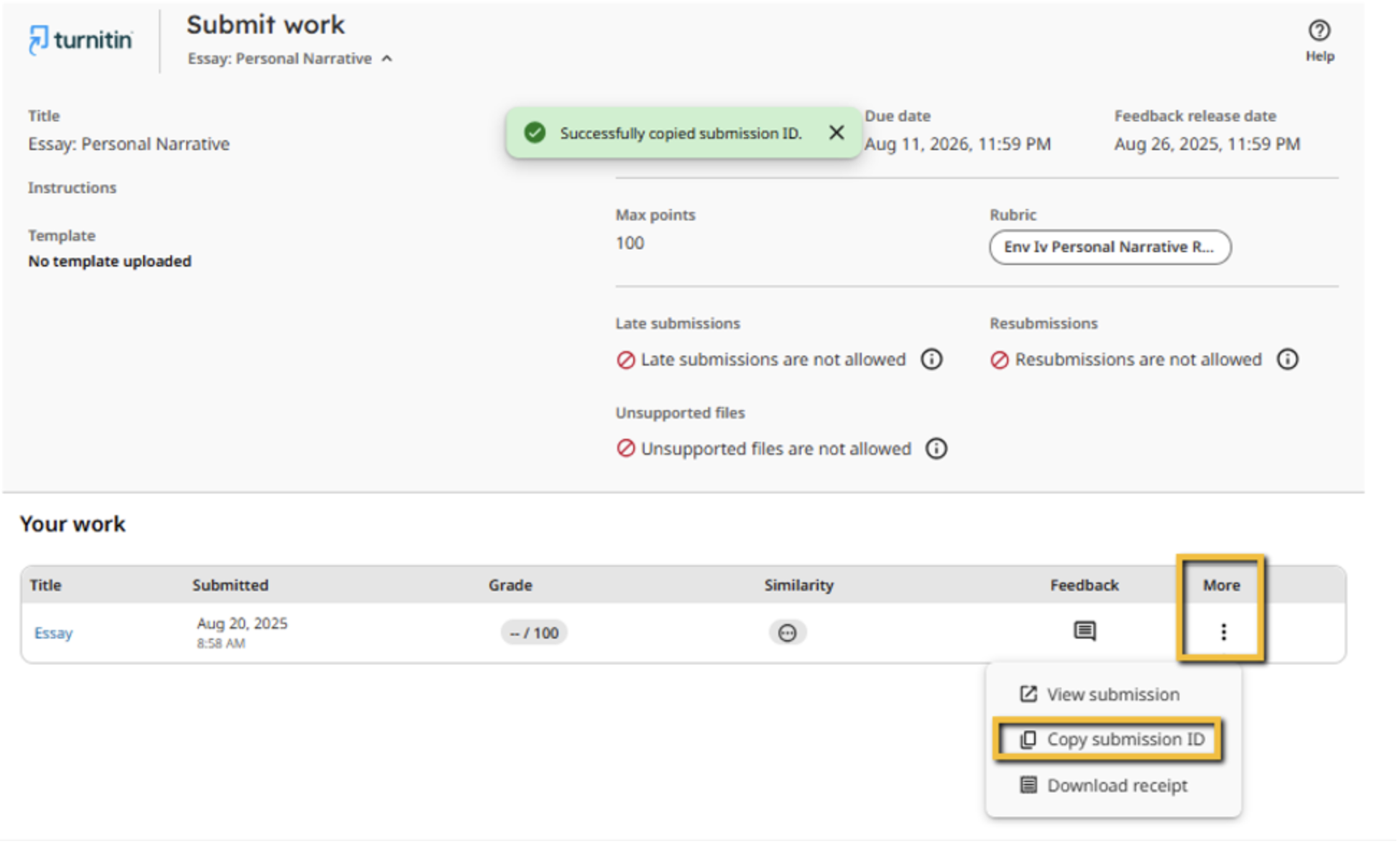Viewport: 1400px width, 849px height.
Task: Click the similarity pending indicator
Action: coord(787,633)
